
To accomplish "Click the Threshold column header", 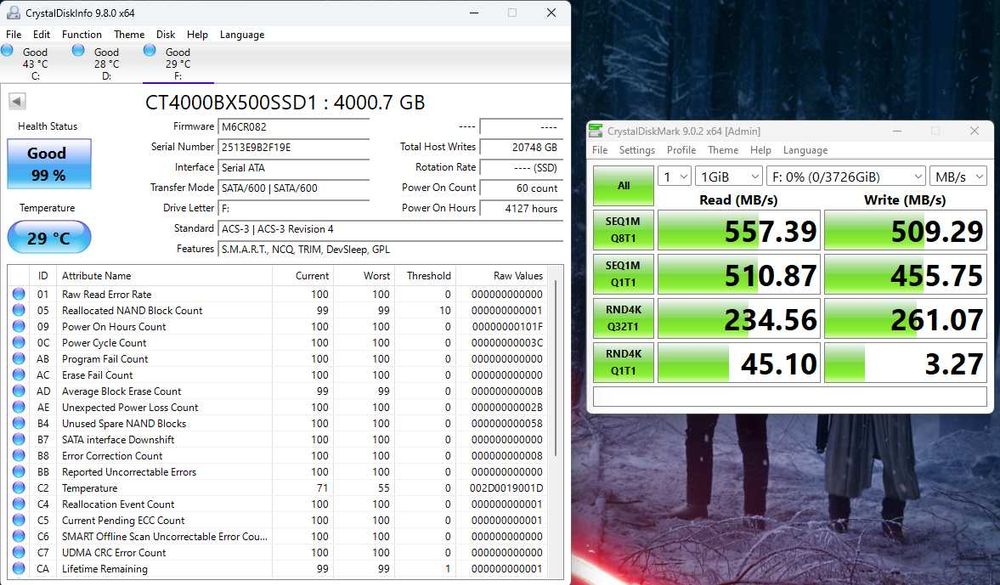I will click(x=425, y=276).
